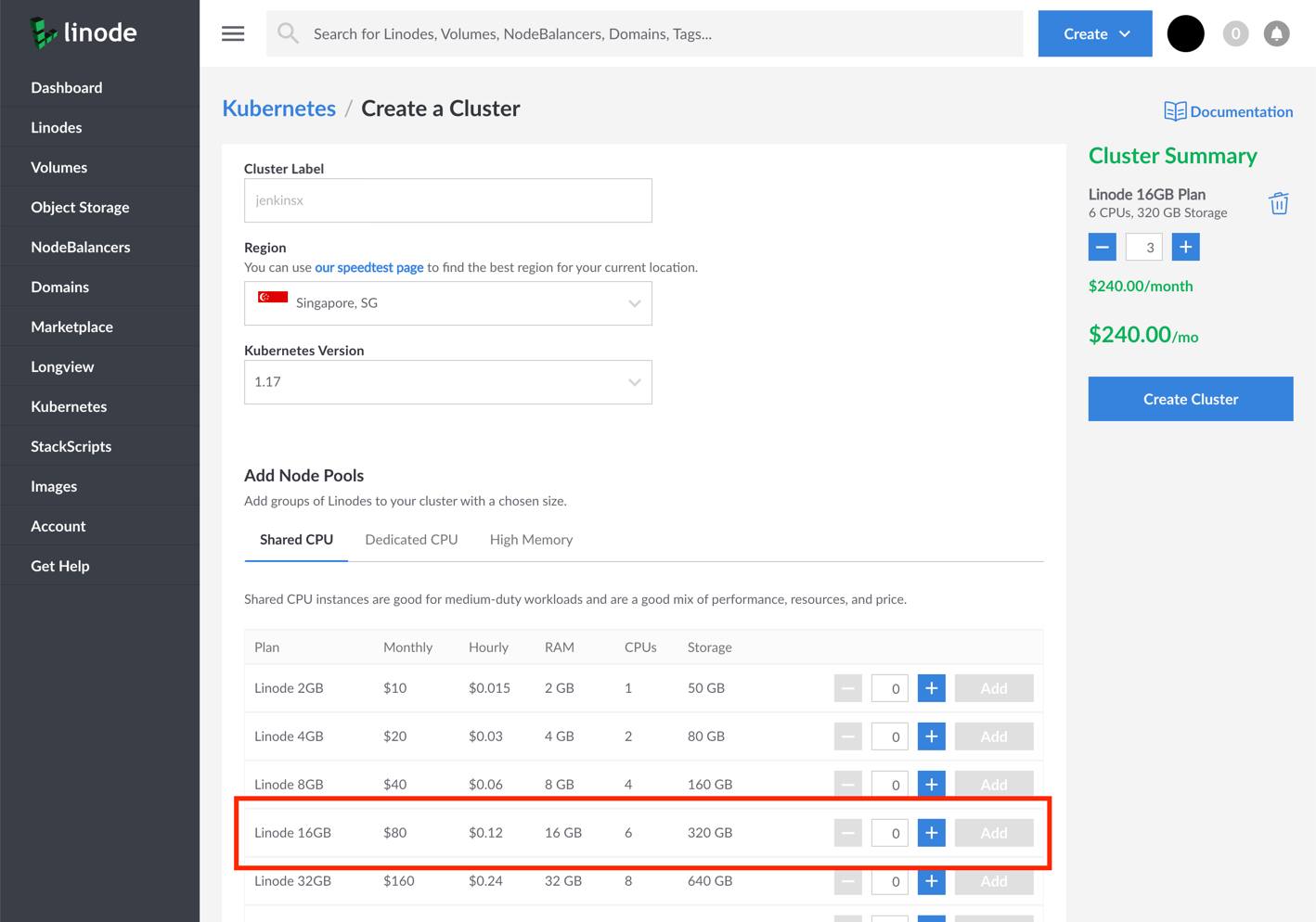
Task: Open Object Storage in the sidebar
Action: tap(80, 207)
